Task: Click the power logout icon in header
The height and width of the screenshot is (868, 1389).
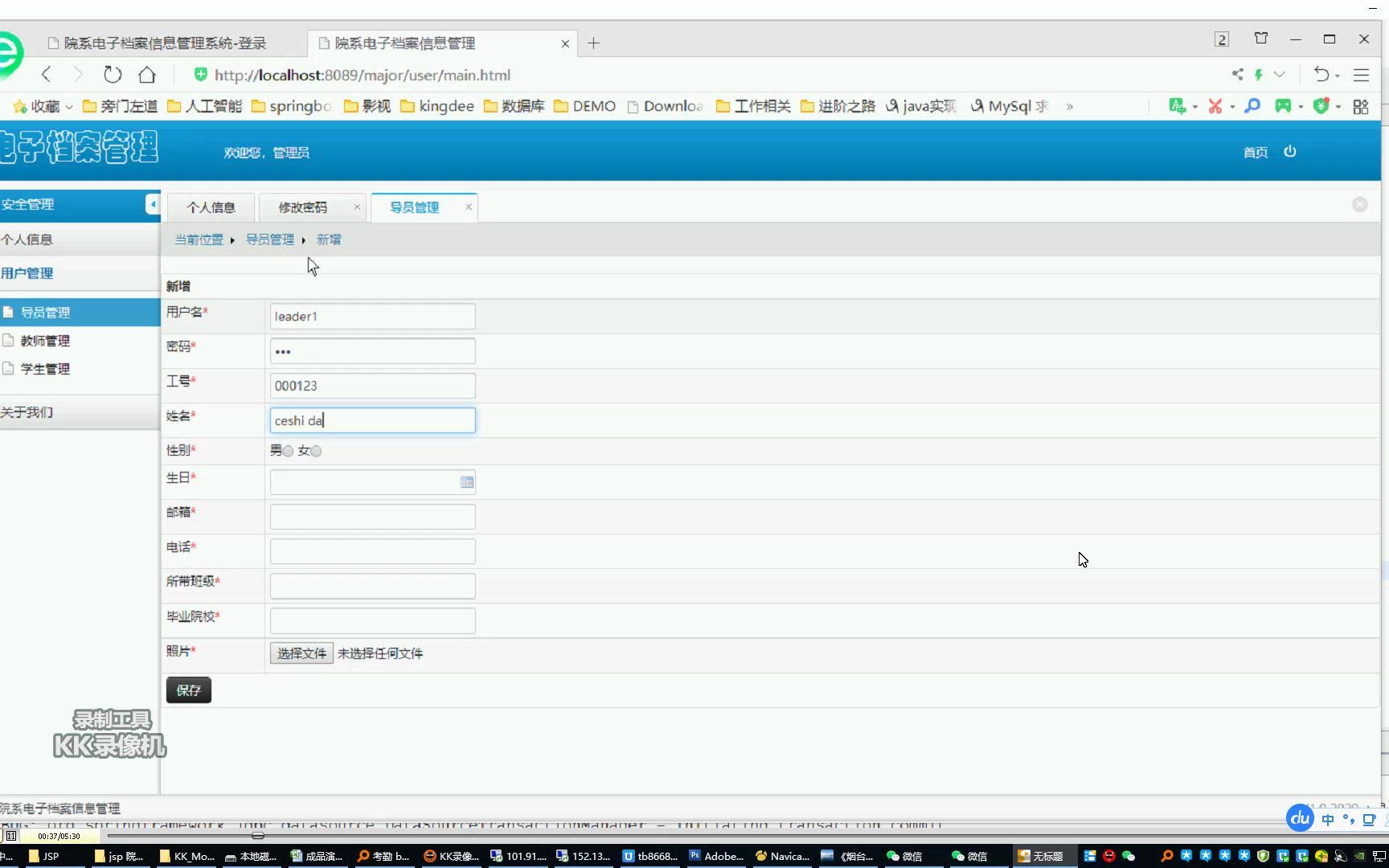Action: point(1290,151)
